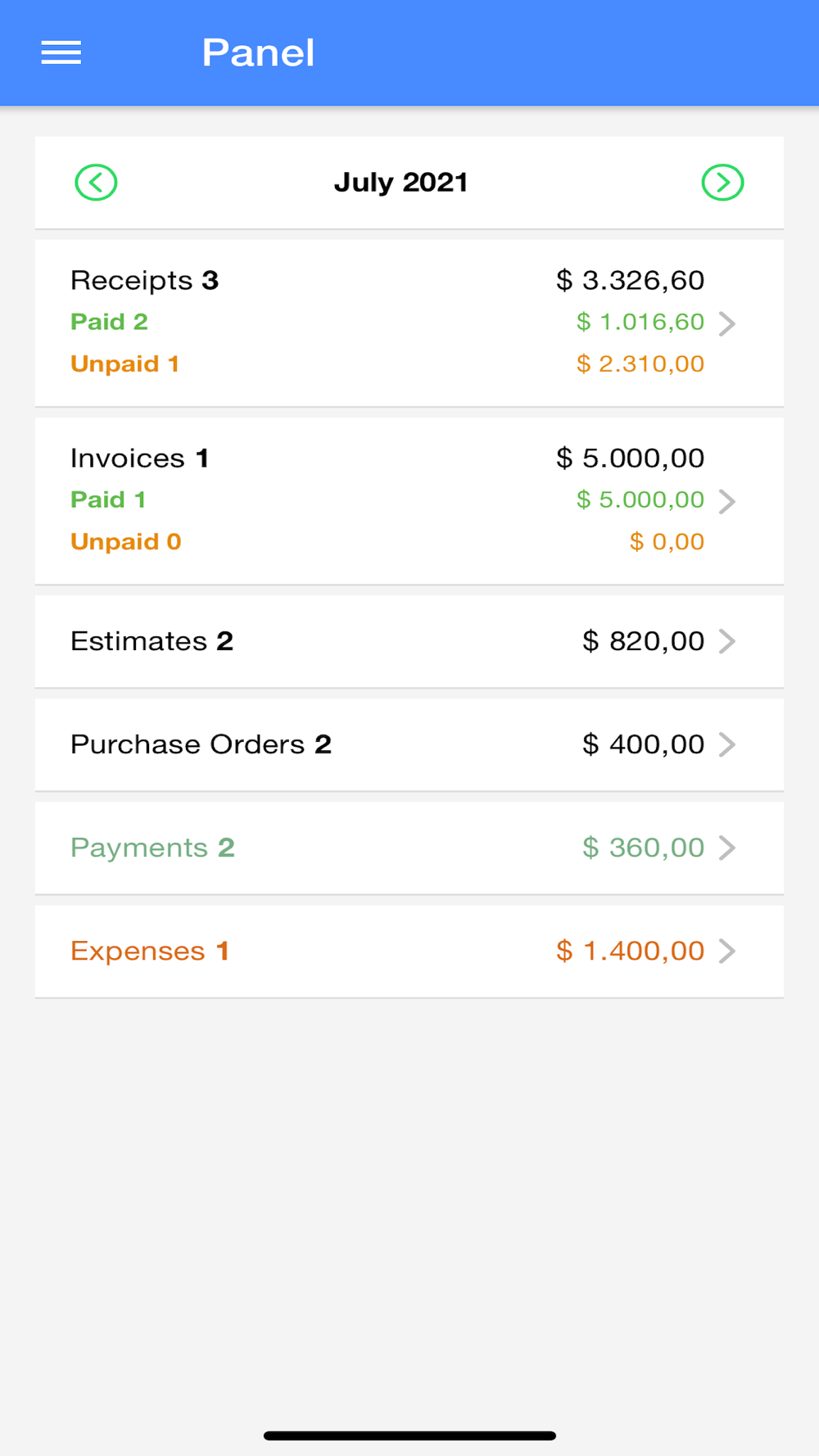Open Purchase Orders chevron arrow
The height and width of the screenshot is (1456, 819).
pos(727,744)
